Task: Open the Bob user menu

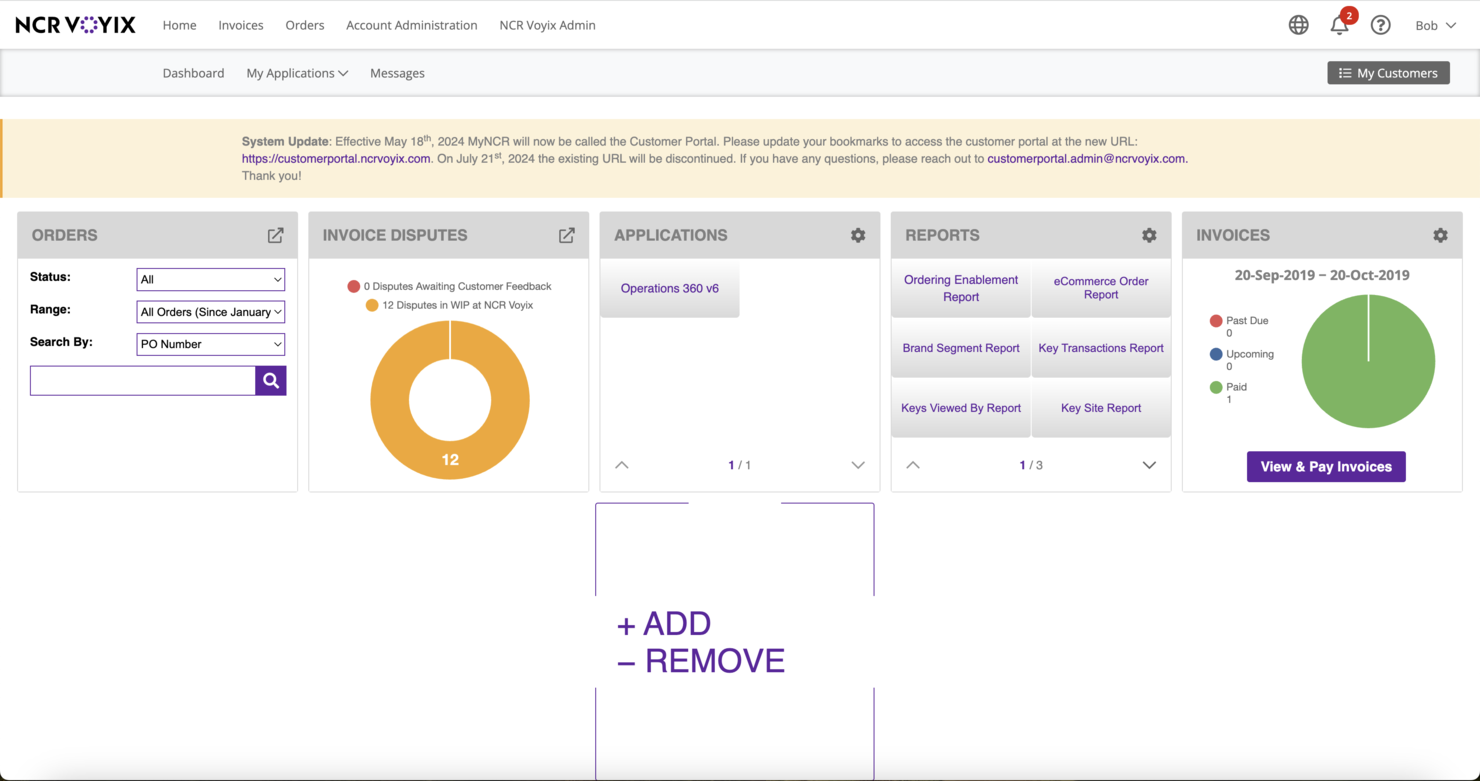Action: 1435,25
